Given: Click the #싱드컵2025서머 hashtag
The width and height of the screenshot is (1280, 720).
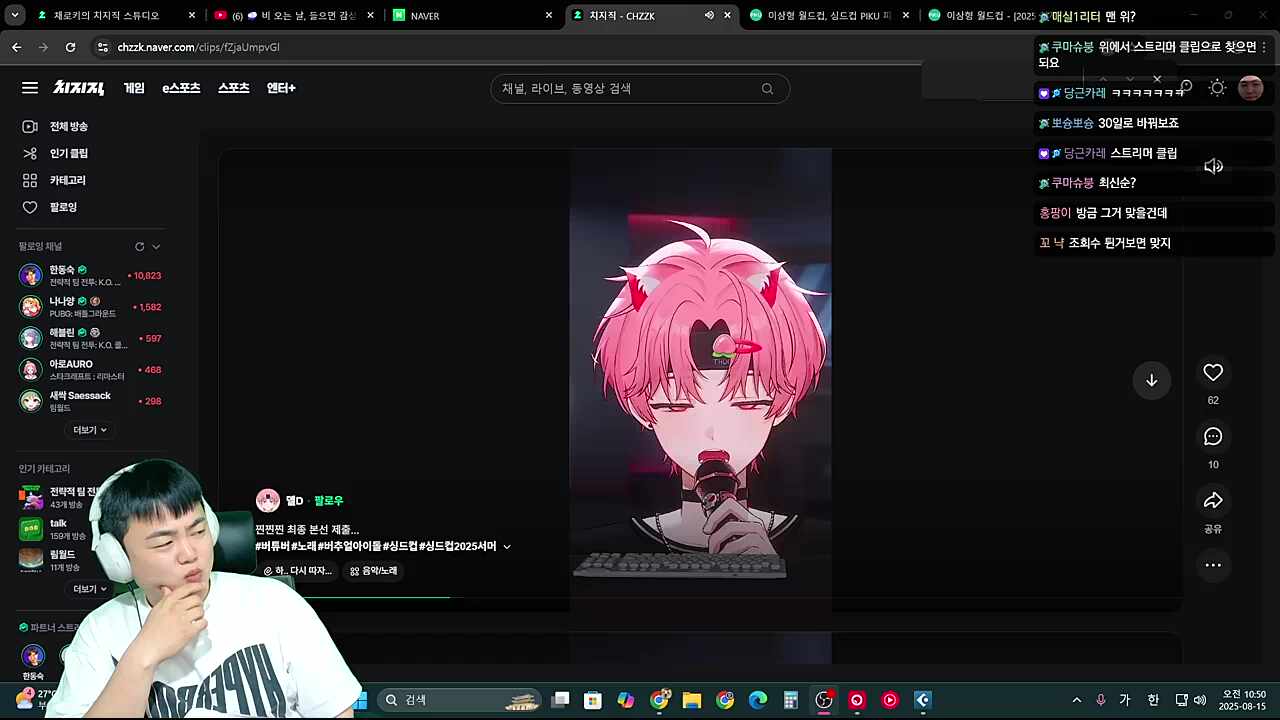Looking at the screenshot, I should click(457, 546).
